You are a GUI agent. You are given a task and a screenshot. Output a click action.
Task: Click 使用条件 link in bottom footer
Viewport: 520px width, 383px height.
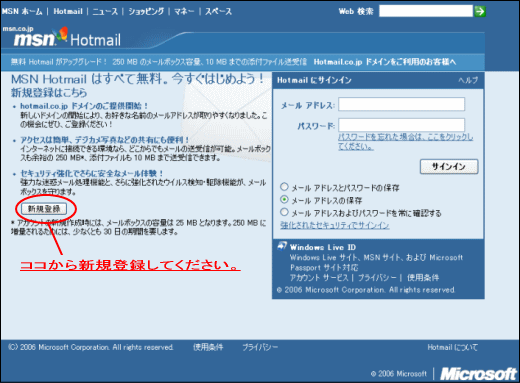(x=208, y=347)
